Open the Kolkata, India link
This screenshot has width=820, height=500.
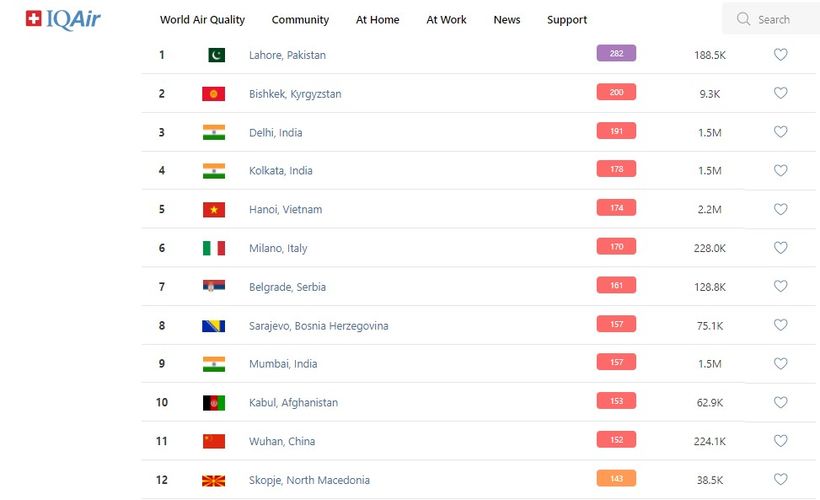tap(281, 171)
